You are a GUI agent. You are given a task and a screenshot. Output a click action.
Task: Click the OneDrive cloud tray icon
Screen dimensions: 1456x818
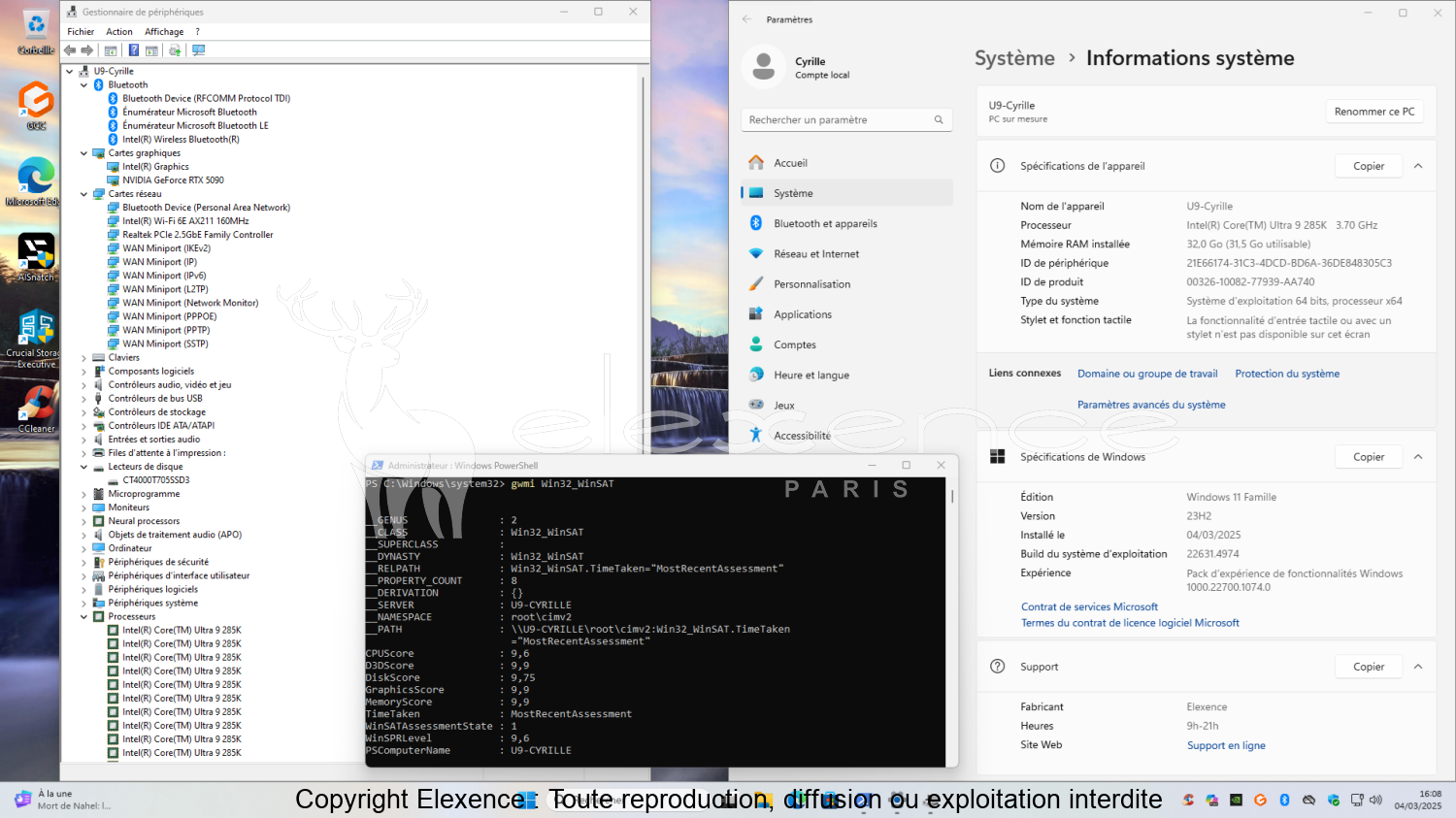pyautogui.click(x=1308, y=801)
